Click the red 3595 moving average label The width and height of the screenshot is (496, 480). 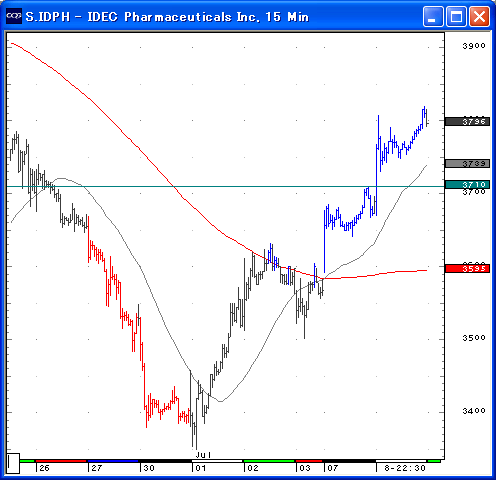coord(467,268)
